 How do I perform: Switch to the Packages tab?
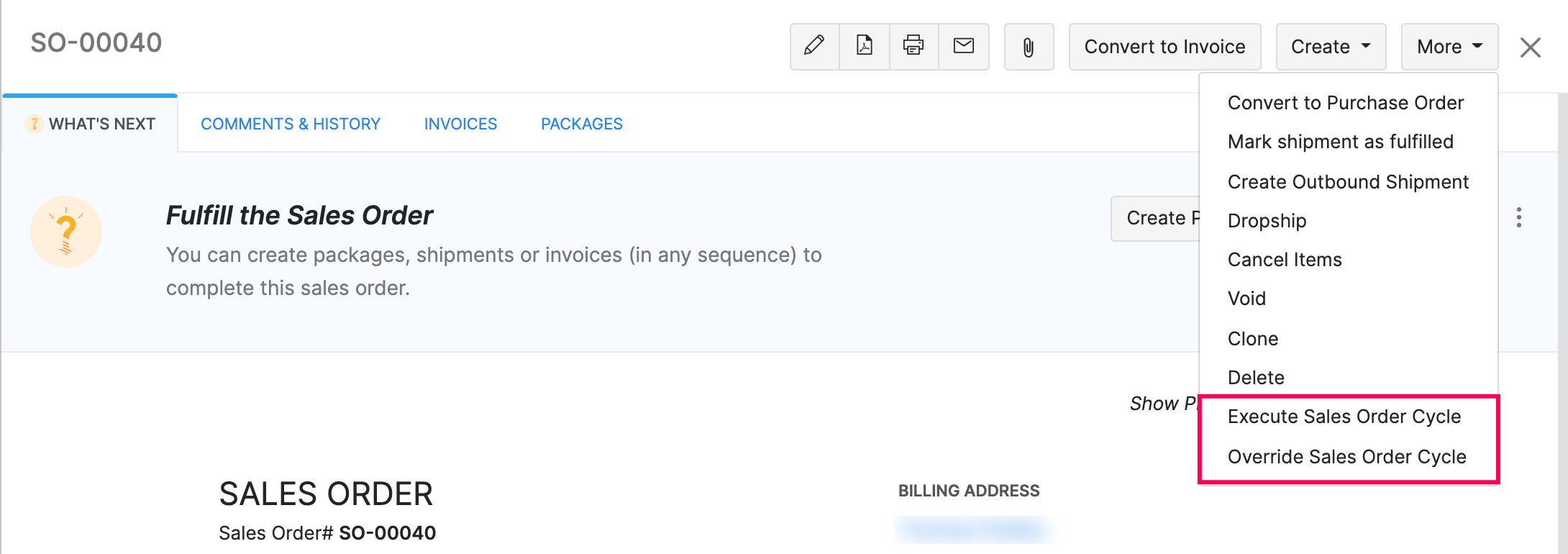(x=581, y=124)
